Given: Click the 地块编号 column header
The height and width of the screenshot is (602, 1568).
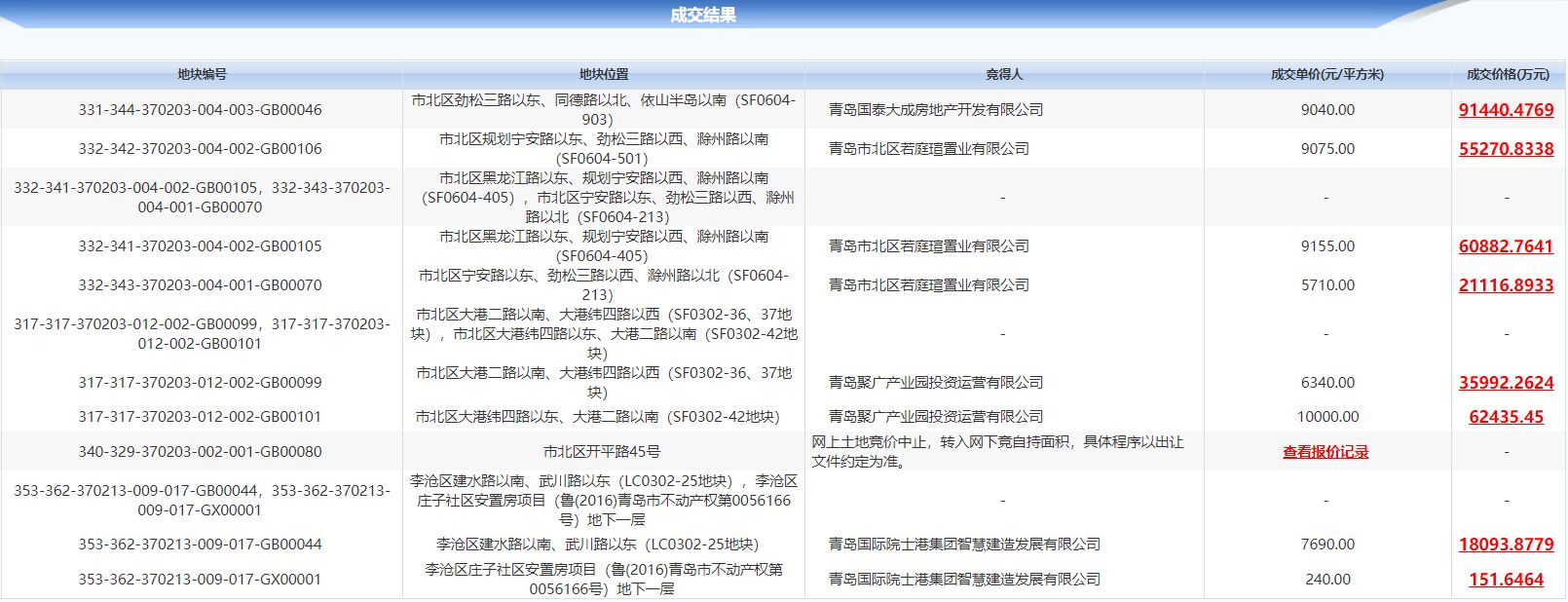Looking at the screenshot, I should tap(202, 75).
